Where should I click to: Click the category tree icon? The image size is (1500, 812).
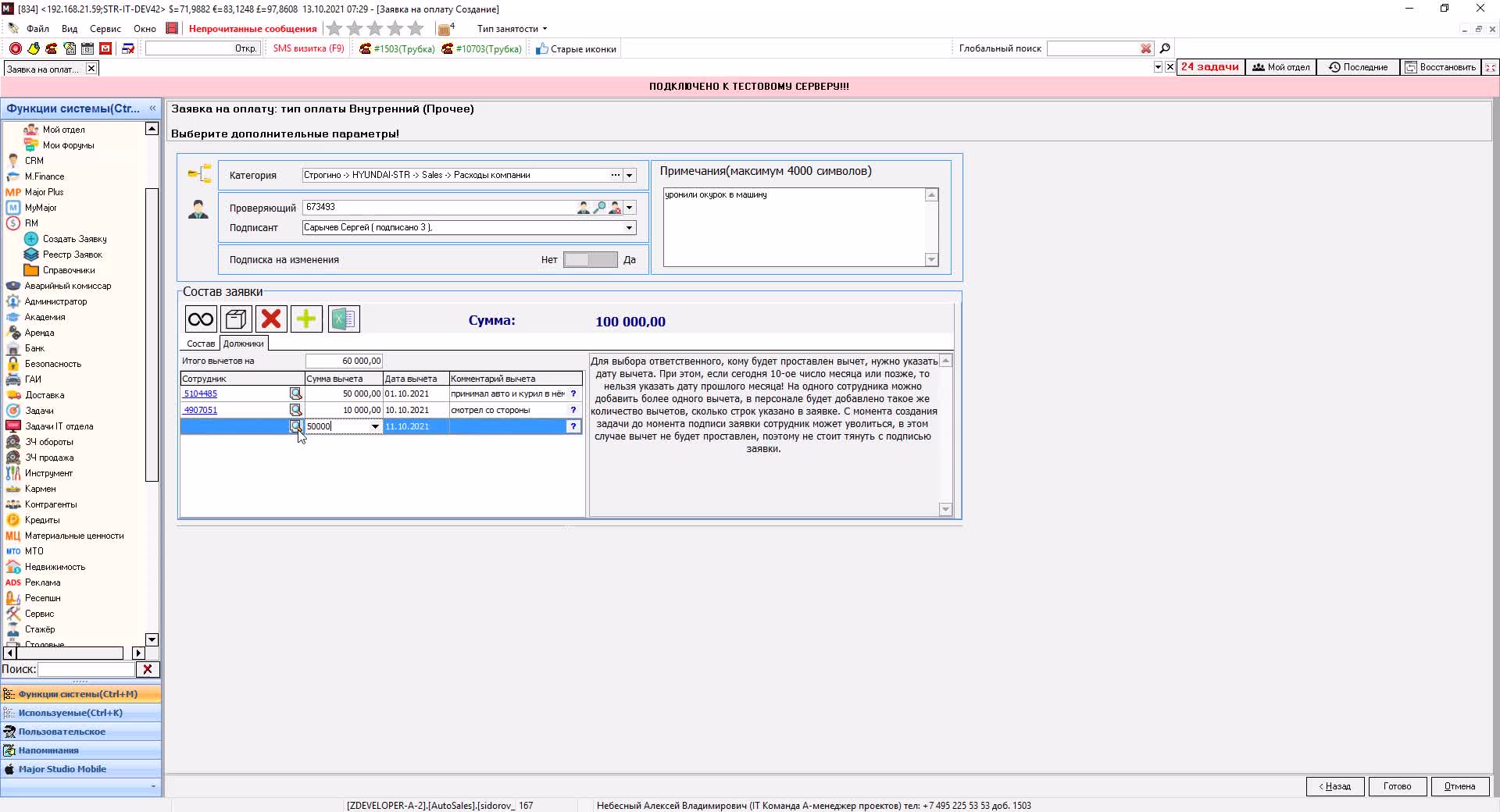(200, 173)
